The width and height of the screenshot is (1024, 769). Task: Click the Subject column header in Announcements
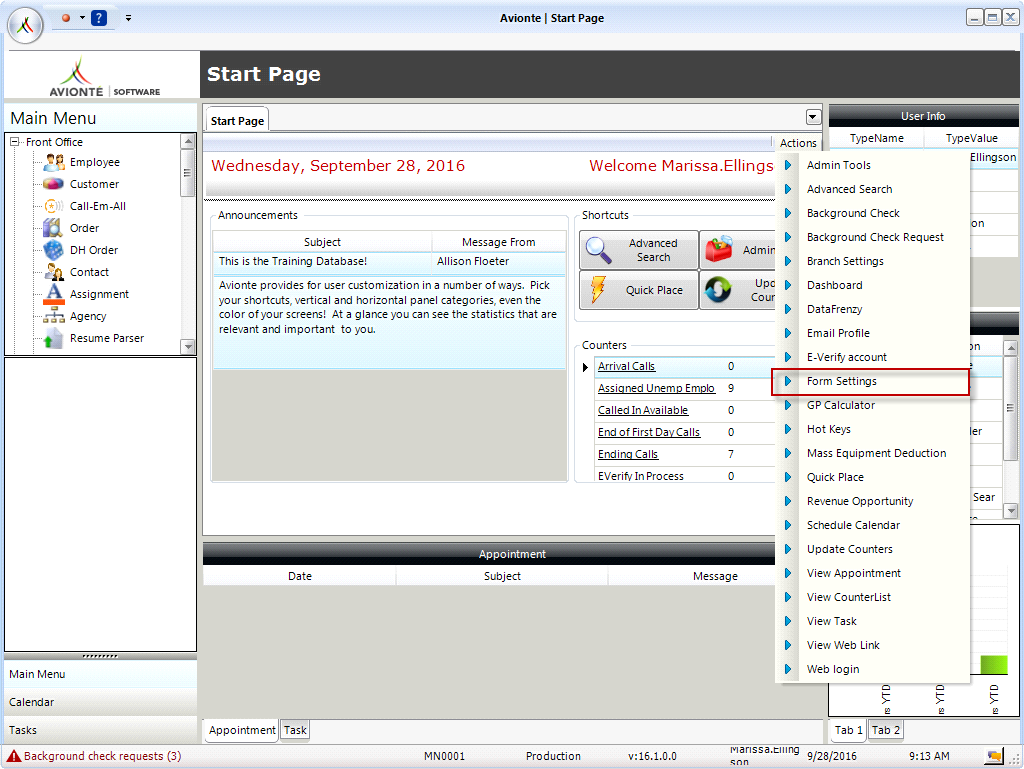click(x=322, y=242)
